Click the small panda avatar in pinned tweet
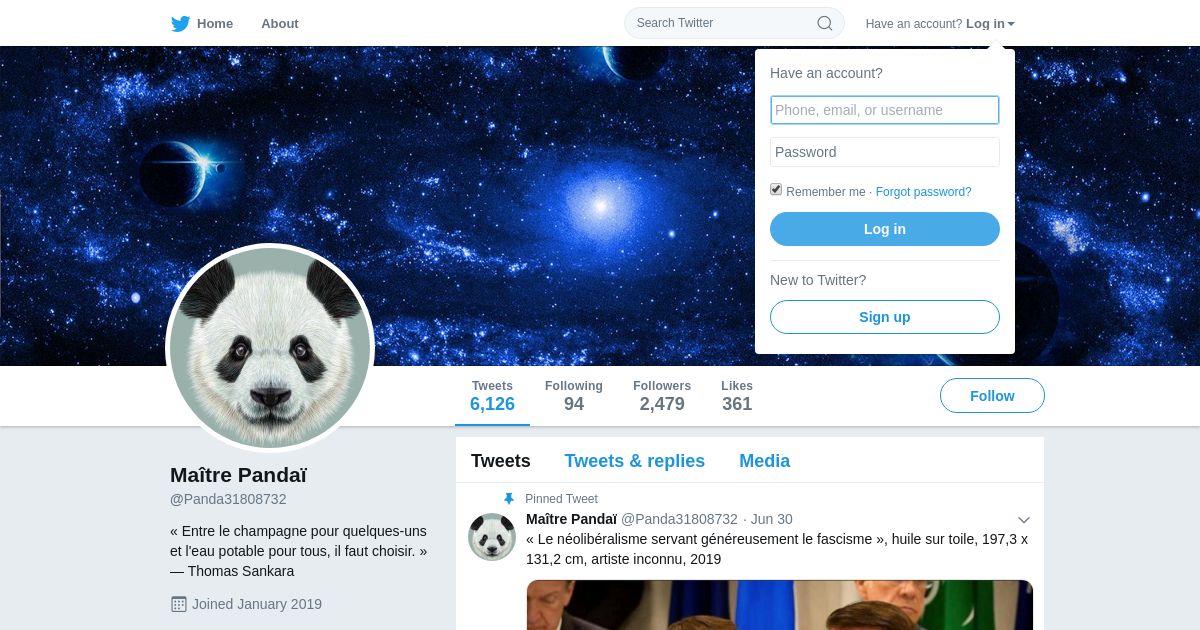Screen dimensions: 1200x630 (x=492, y=537)
